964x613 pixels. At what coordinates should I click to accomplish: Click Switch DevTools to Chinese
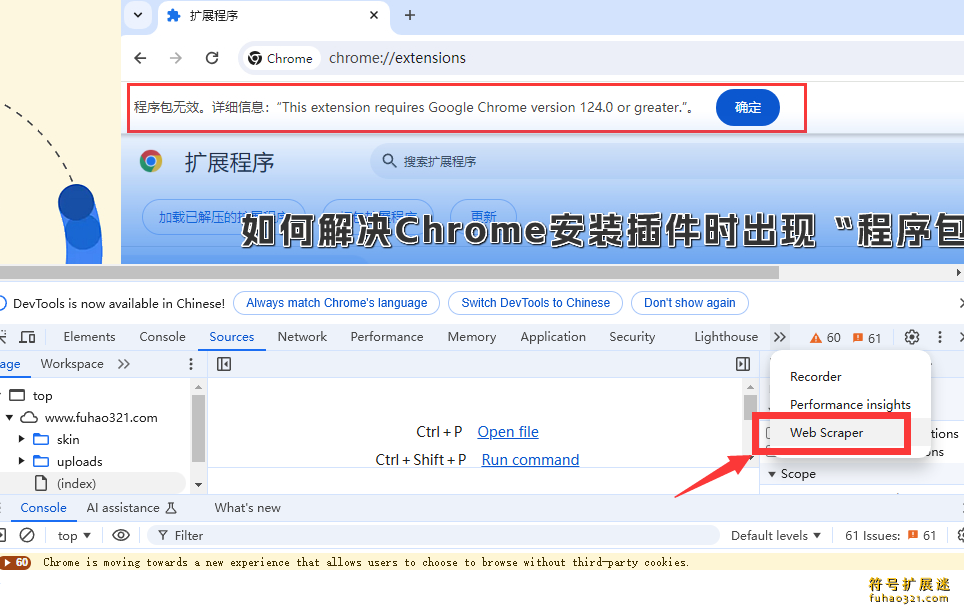coord(535,303)
